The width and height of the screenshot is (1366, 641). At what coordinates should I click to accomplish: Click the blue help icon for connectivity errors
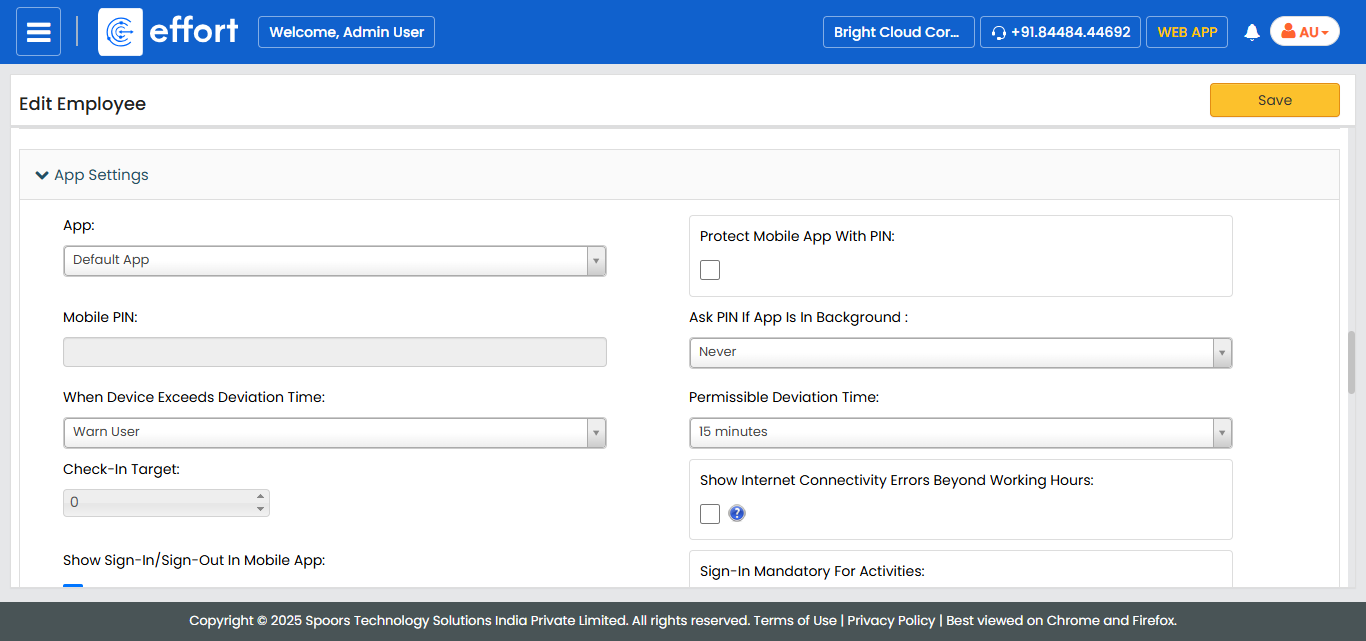pos(737,514)
